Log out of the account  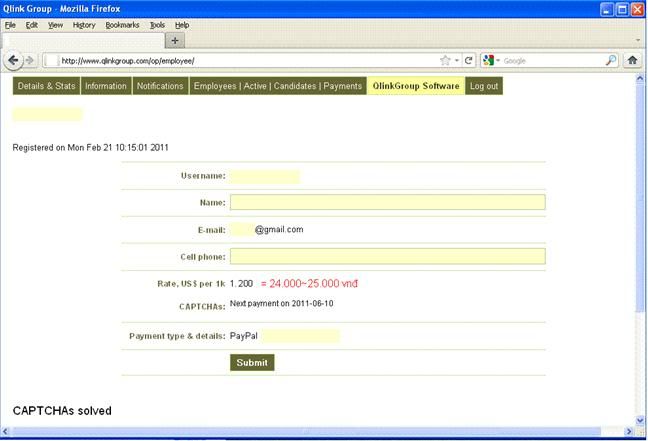point(484,86)
